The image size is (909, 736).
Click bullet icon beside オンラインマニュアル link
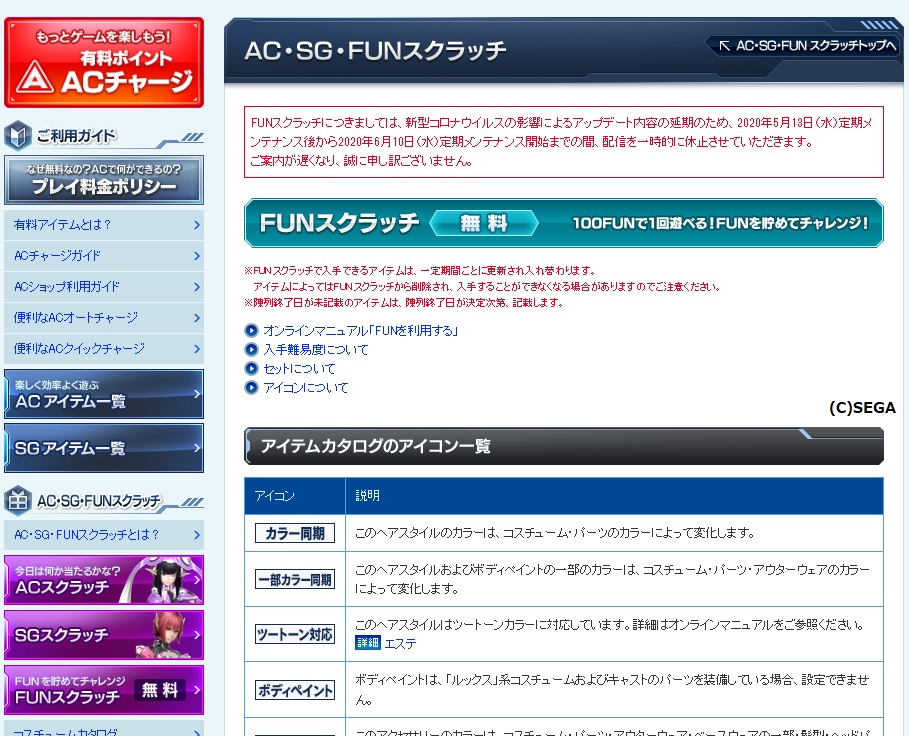251,330
